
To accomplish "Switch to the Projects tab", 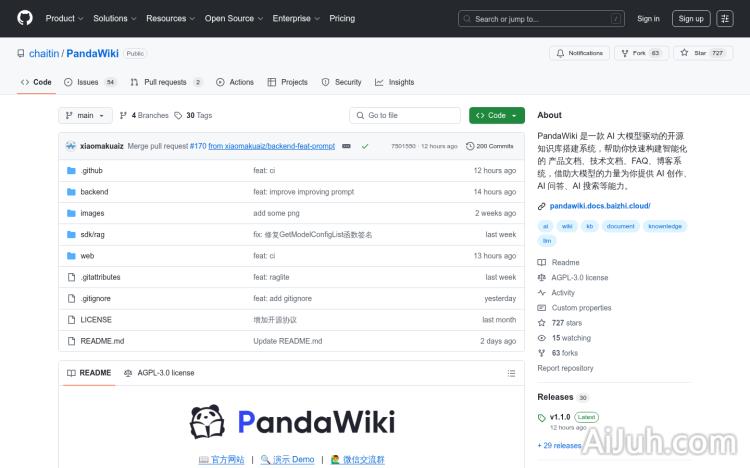I will pos(288,82).
